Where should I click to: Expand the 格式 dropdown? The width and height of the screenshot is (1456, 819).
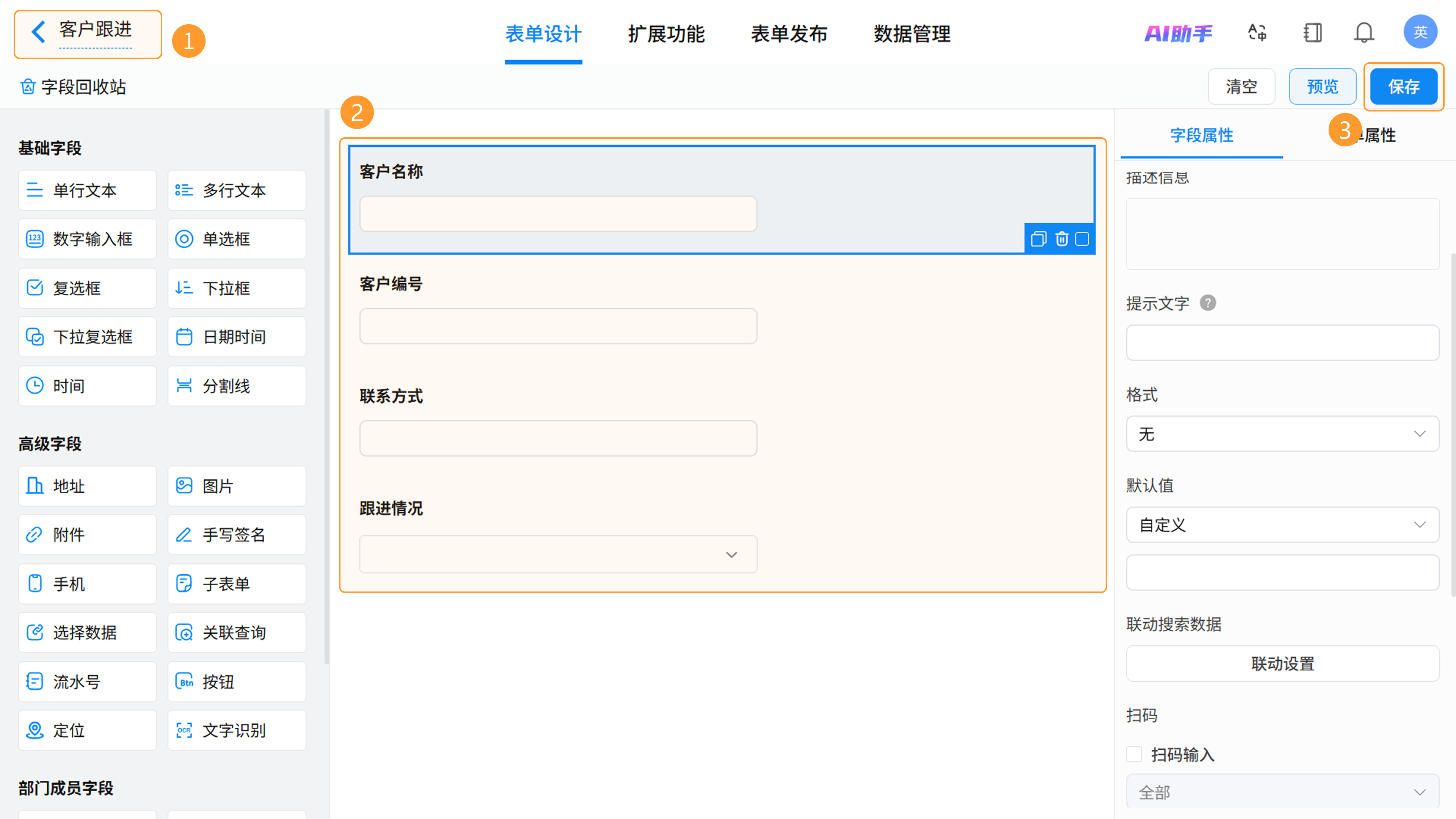pos(1282,433)
